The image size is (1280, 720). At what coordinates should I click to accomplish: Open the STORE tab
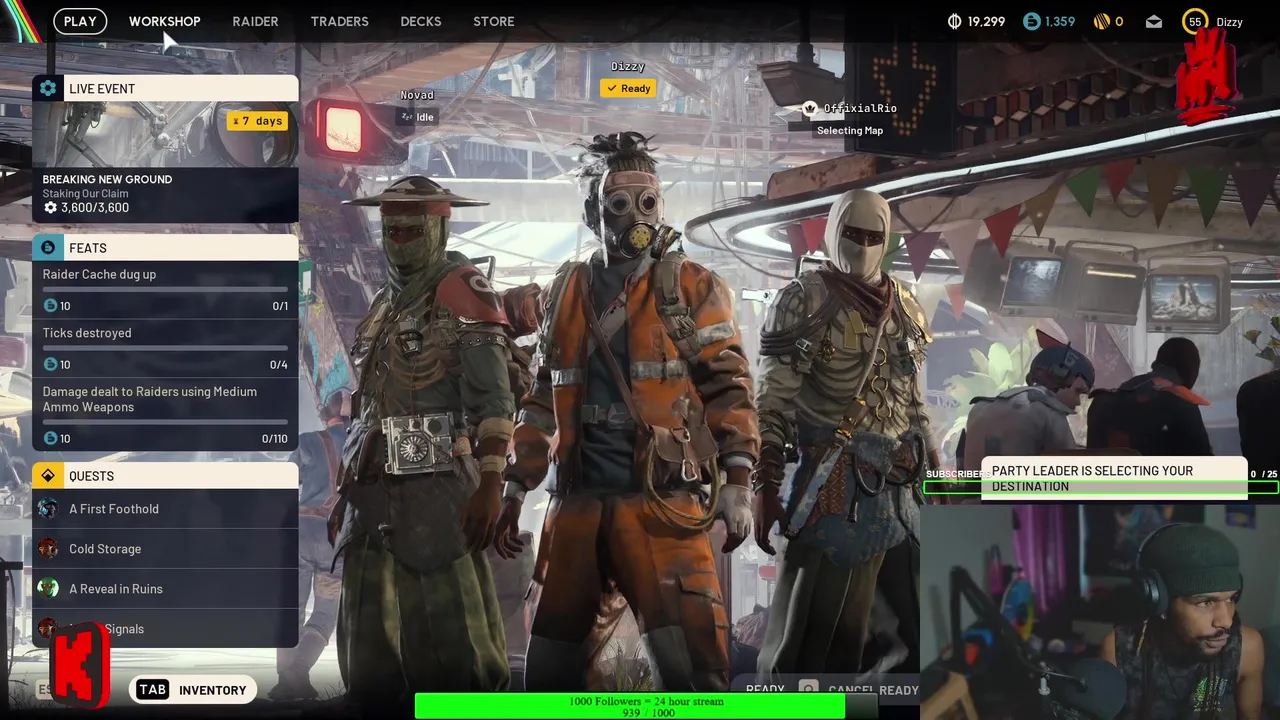click(x=493, y=21)
